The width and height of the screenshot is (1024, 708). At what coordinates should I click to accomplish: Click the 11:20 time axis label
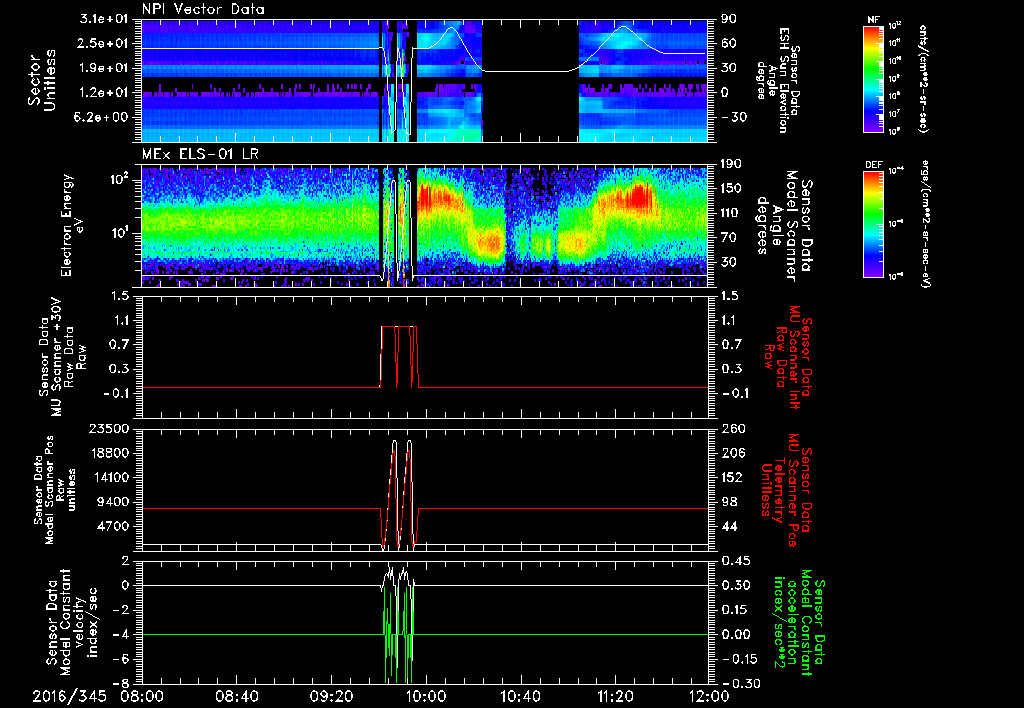(x=615, y=696)
